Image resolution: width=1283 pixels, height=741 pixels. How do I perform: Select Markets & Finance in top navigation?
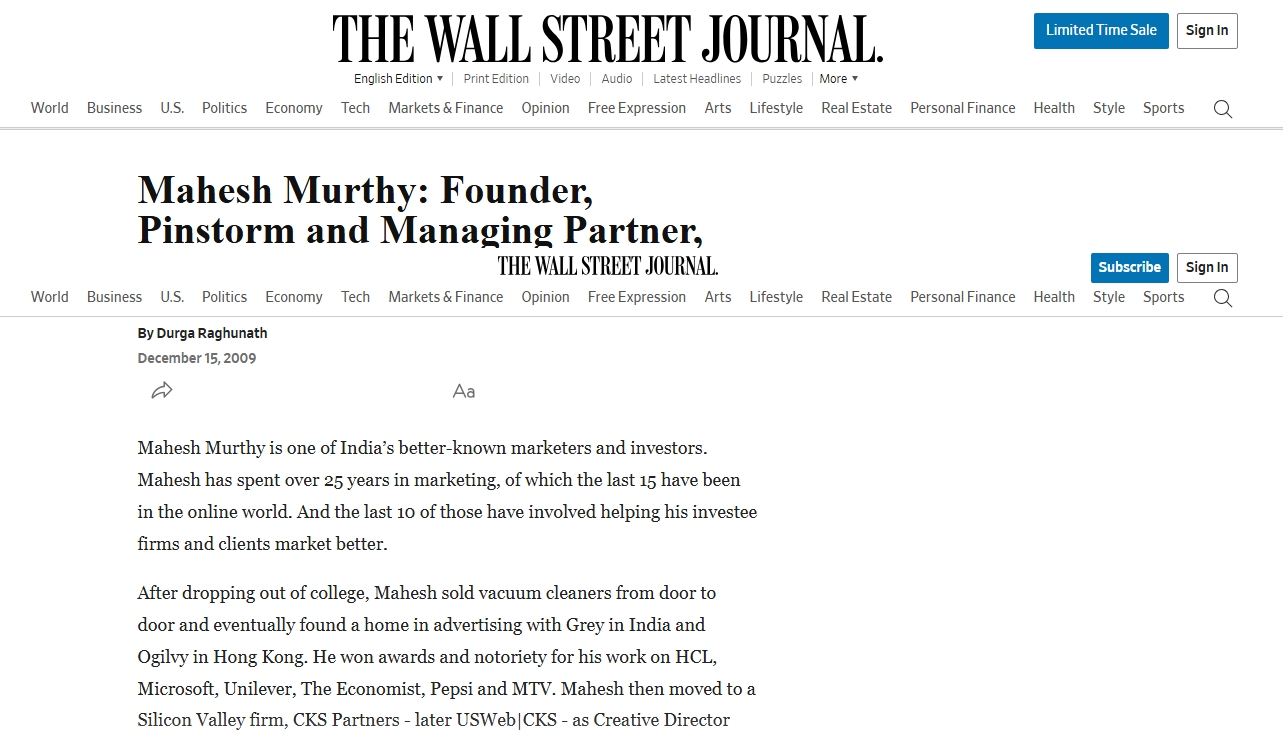[446, 108]
